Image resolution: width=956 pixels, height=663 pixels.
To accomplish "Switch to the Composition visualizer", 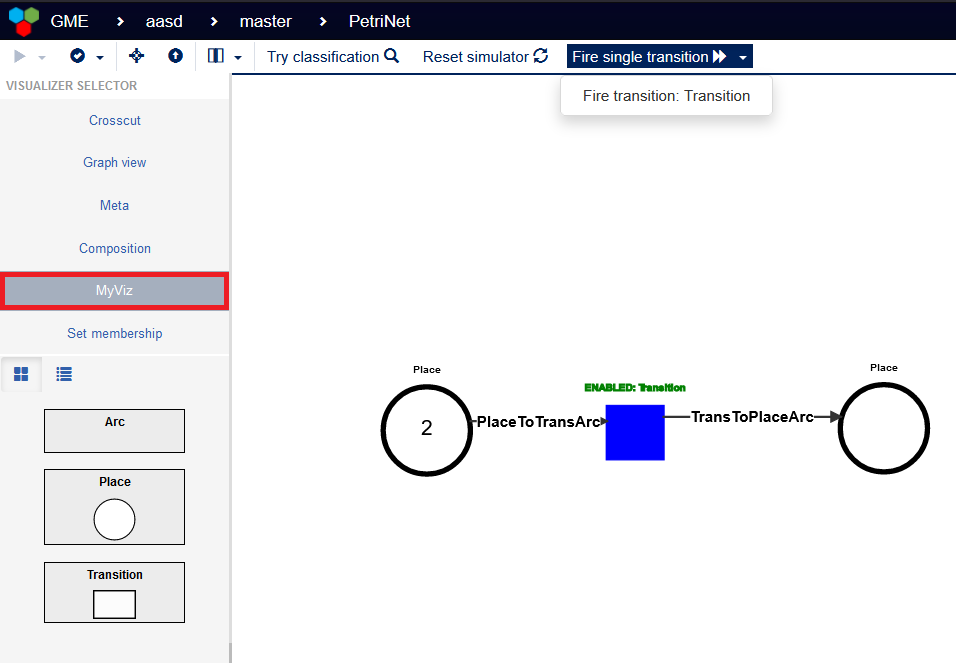I will point(114,248).
